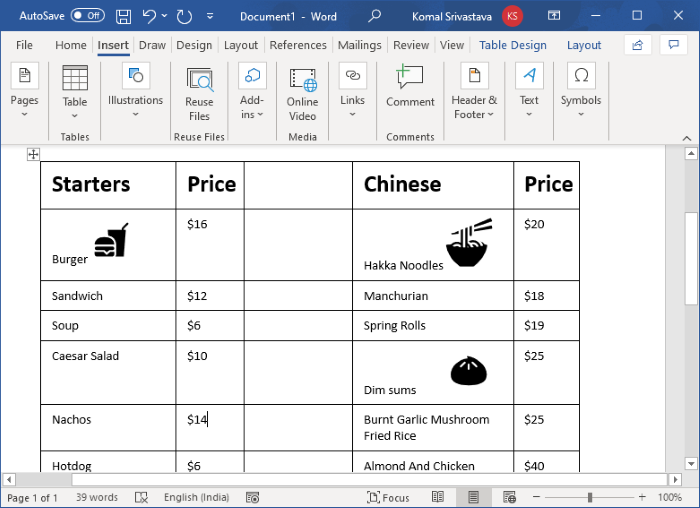The height and width of the screenshot is (508, 700).
Task: Click Burnt Garlic Mushroom Fried Rice cell
Action: click(433, 428)
